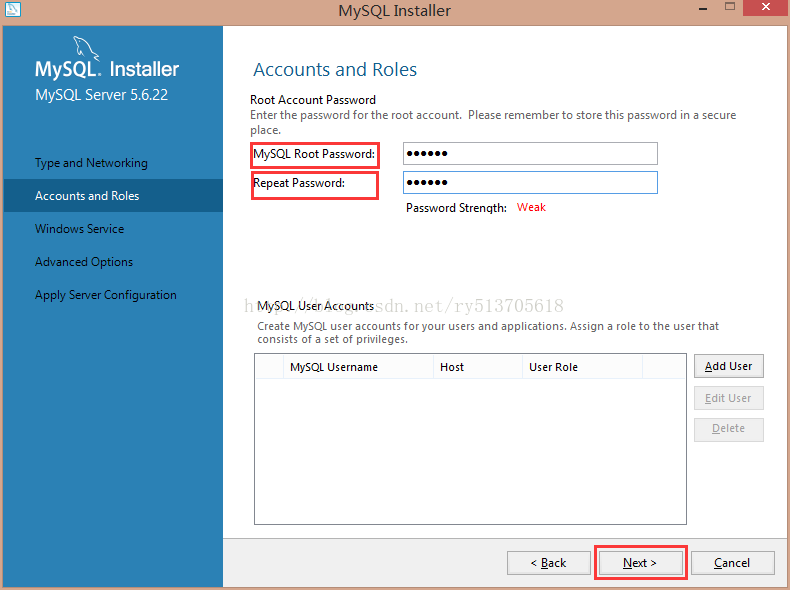Focus the MySQL Root Password field
The height and width of the screenshot is (590, 790).
(x=530, y=153)
